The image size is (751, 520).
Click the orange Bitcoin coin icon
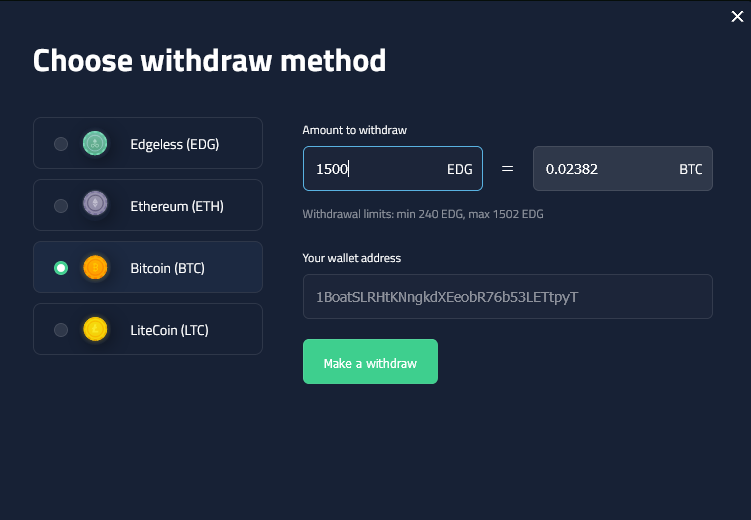(95, 268)
